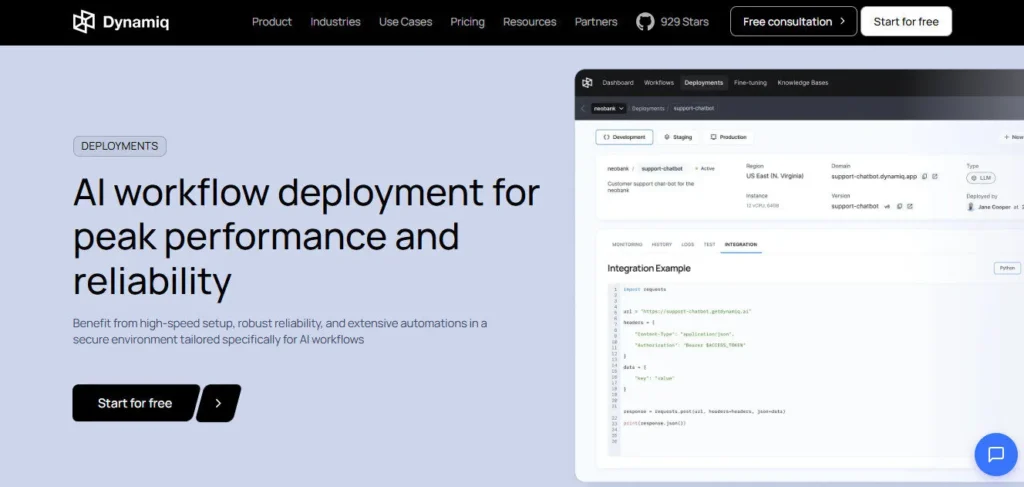
Task: Open the Fine-tuning tab in the preview
Action: pos(750,83)
